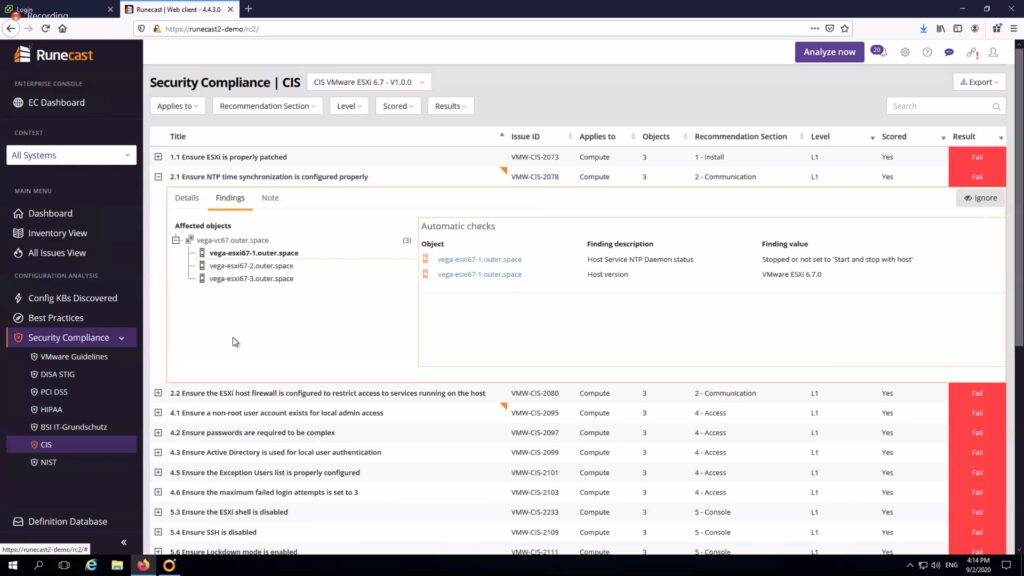This screenshot has width=1024, height=576.
Task: Open vega-esxi67-1.outer.space link for NTP Daemon finding
Action: [479, 259]
